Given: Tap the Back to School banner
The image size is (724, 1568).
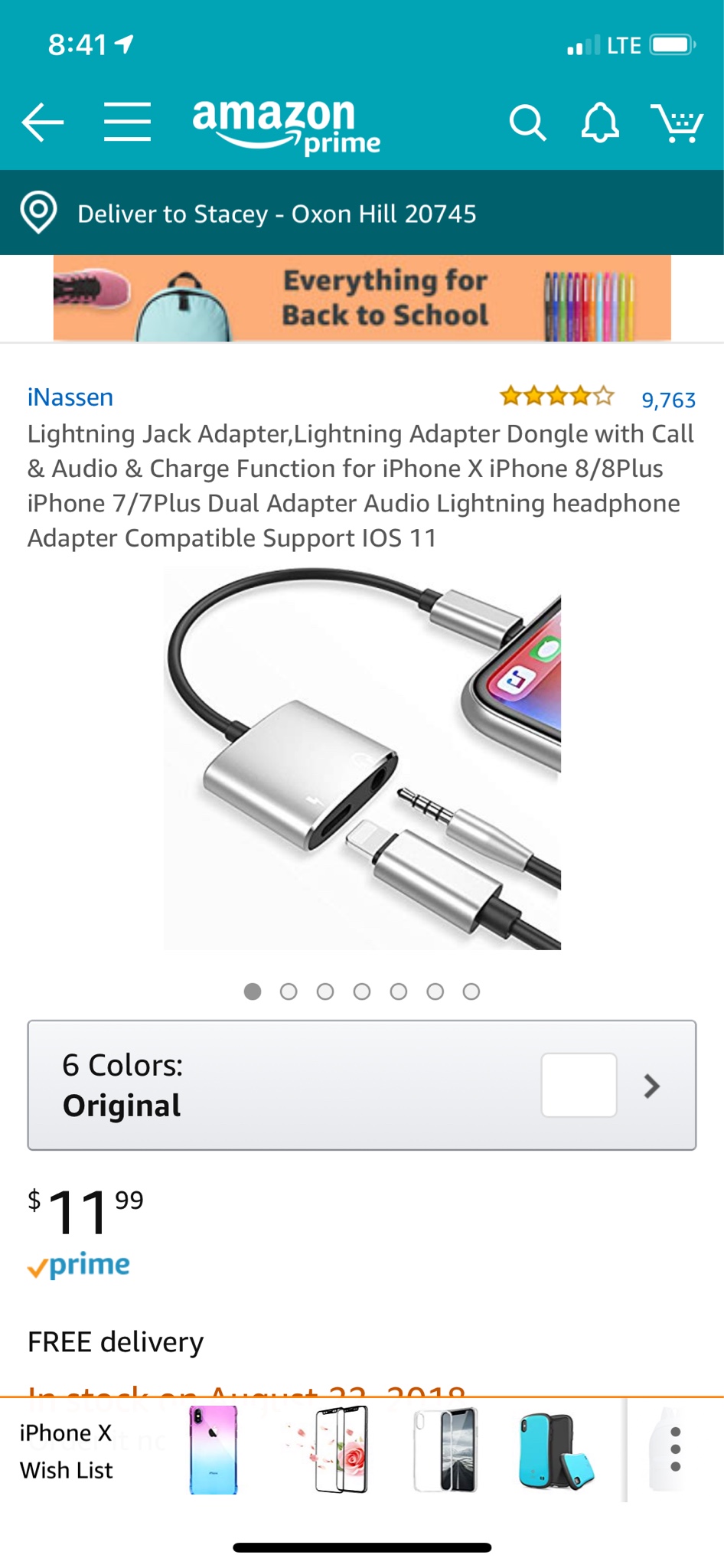Looking at the screenshot, I should click(362, 299).
